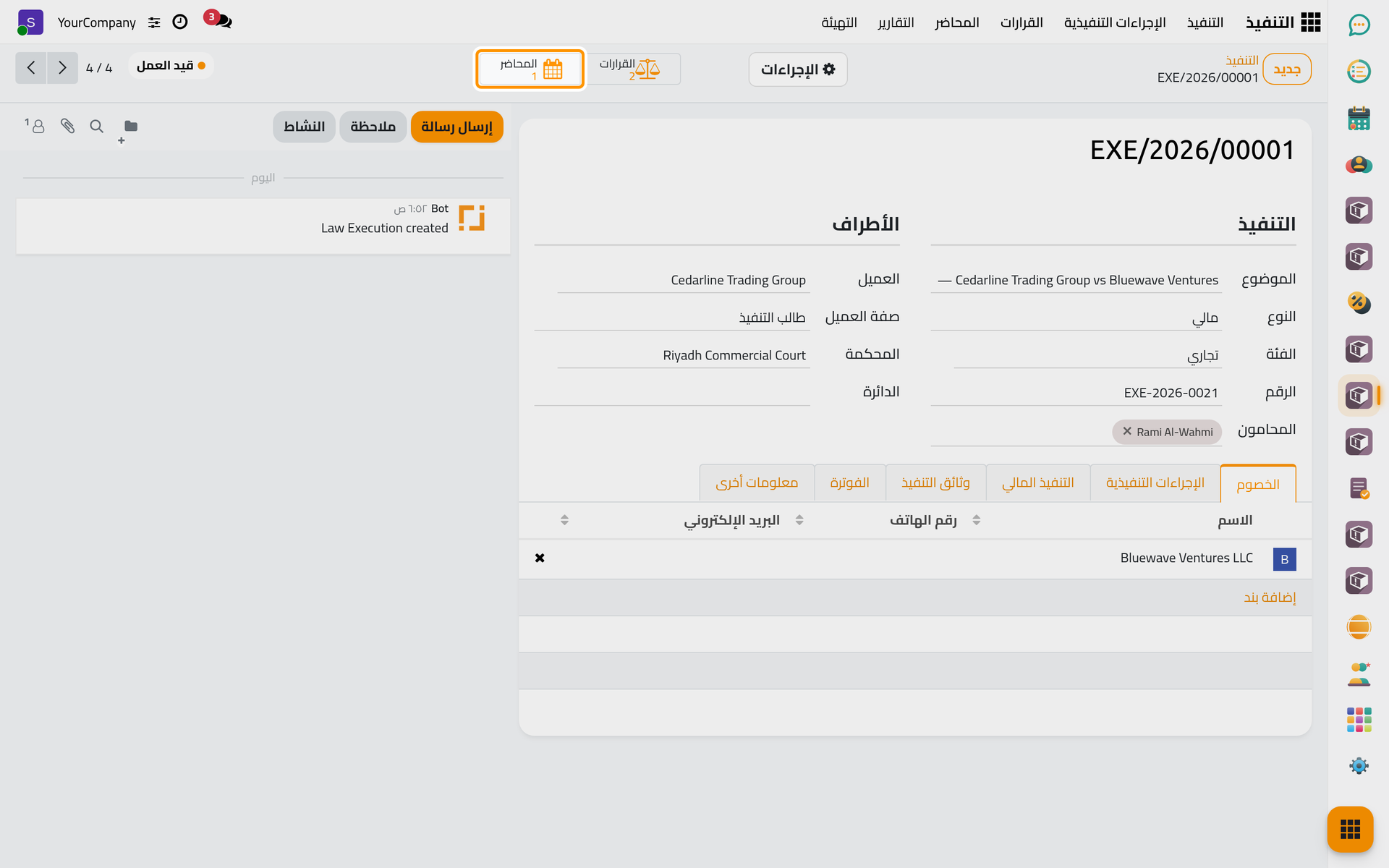Open صفة العميل field showing طالب التنفيذ
This screenshot has height=868, width=1389.
(671, 318)
